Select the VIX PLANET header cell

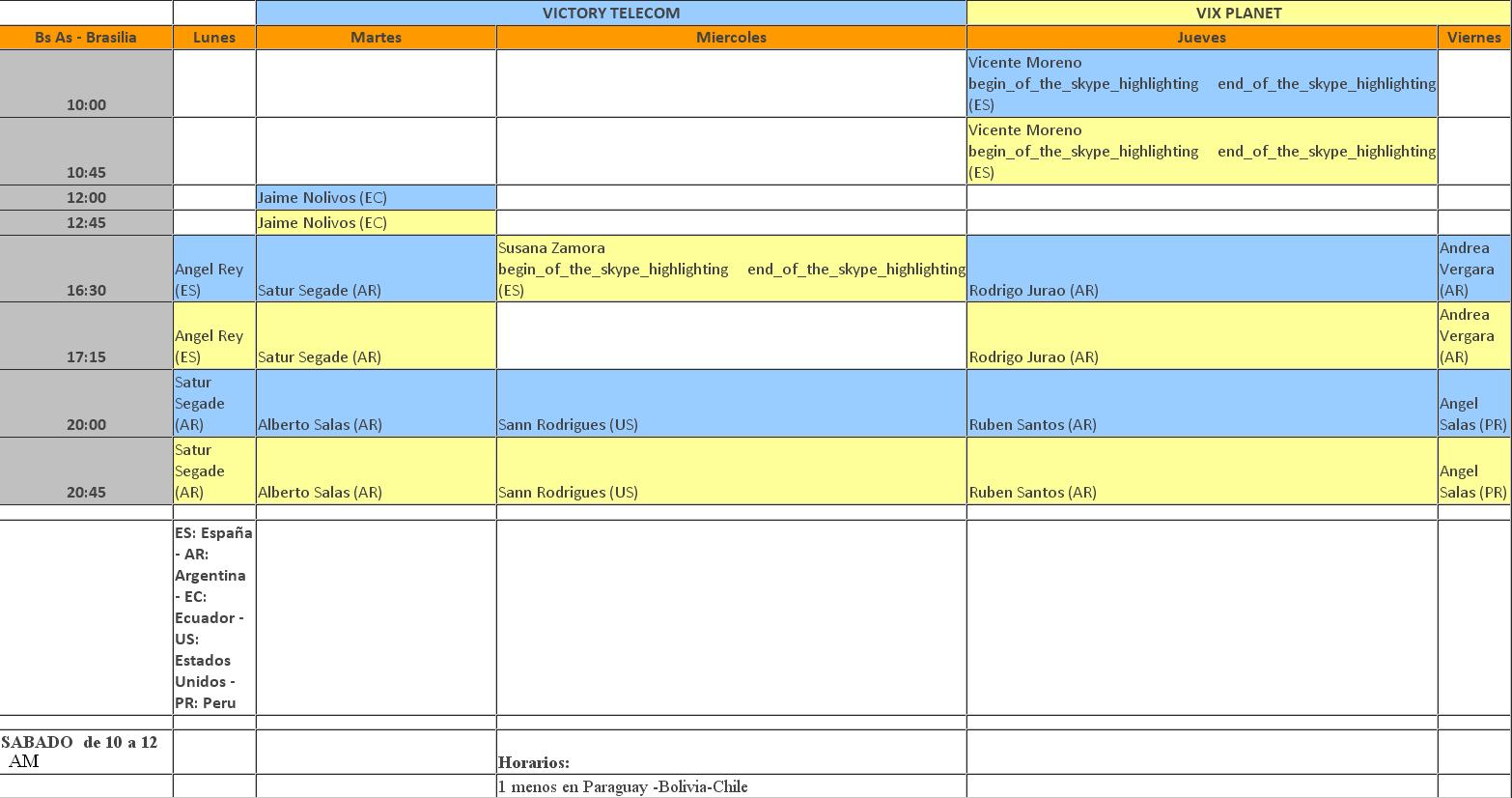[x=1238, y=13]
